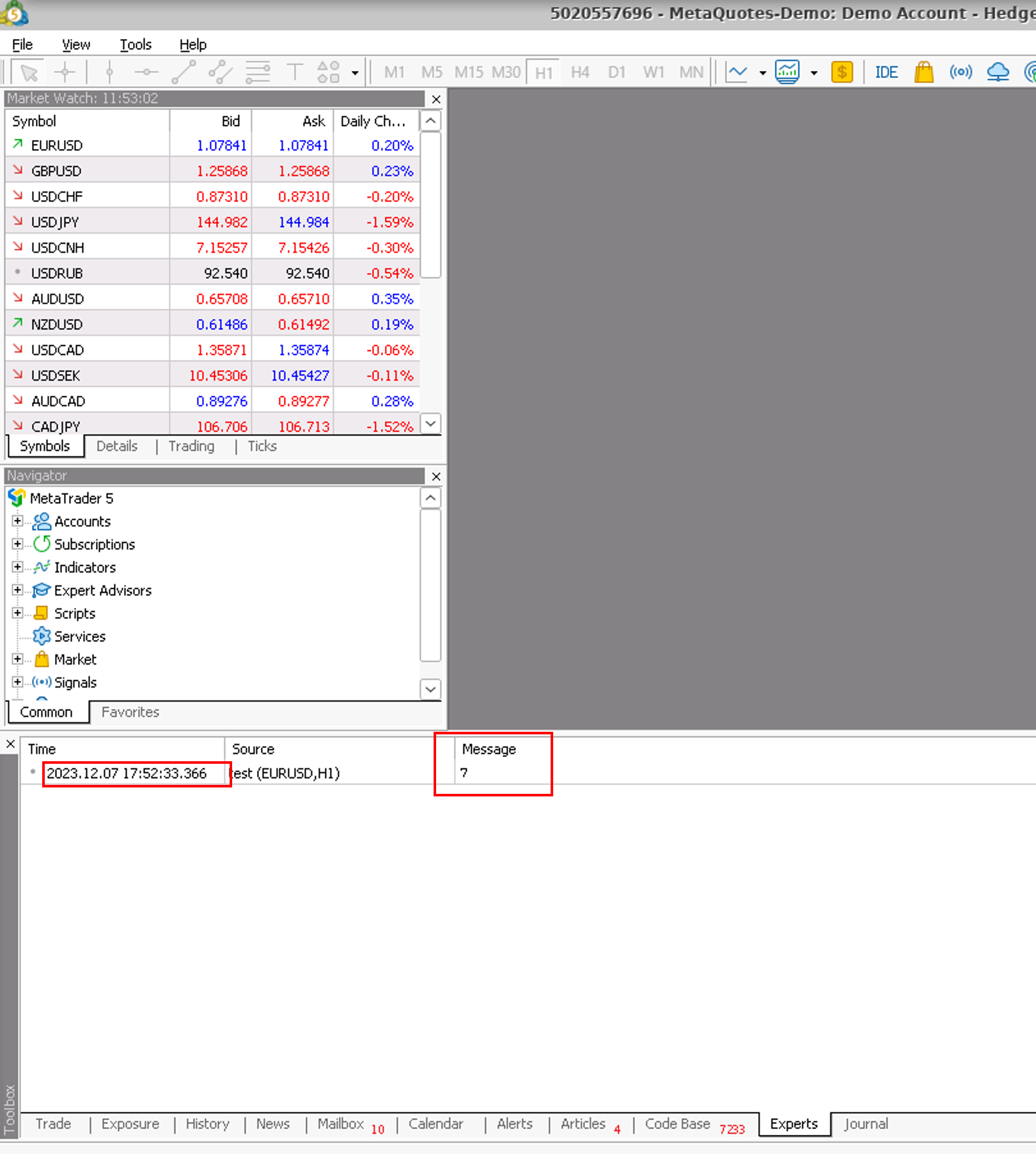Pick the horizontal line drawing tool
1036x1154 pixels.
146,72
